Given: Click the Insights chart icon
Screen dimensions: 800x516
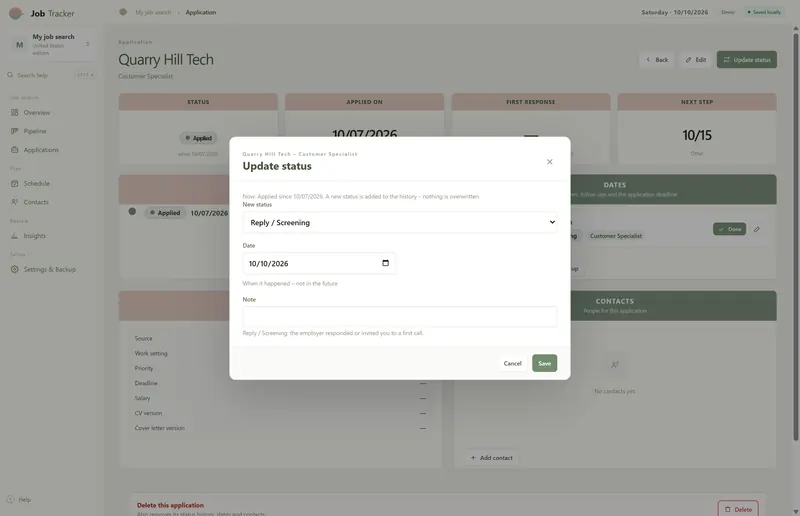Looking at the screenshot, I should click(x=14, y=236).
